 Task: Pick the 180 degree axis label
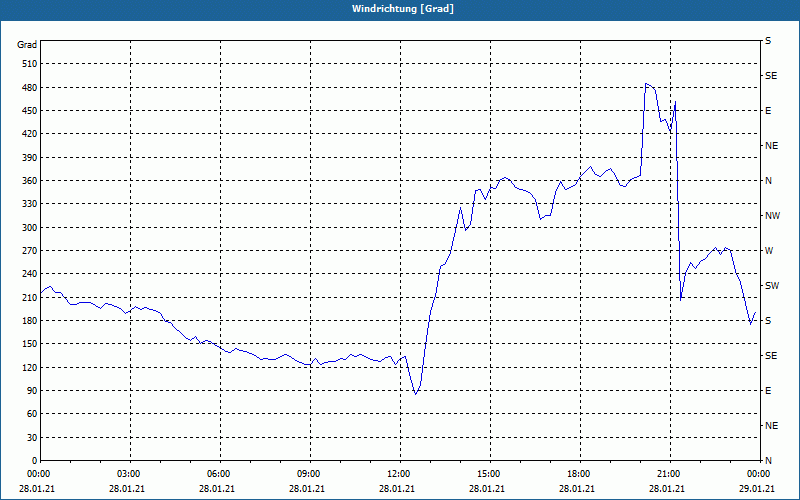30,320
